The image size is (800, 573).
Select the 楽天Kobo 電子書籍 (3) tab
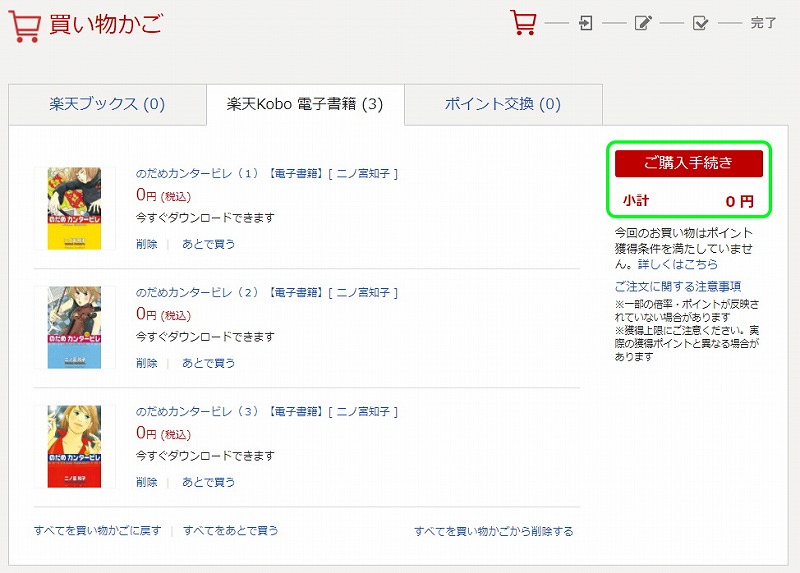click(305, 104)
